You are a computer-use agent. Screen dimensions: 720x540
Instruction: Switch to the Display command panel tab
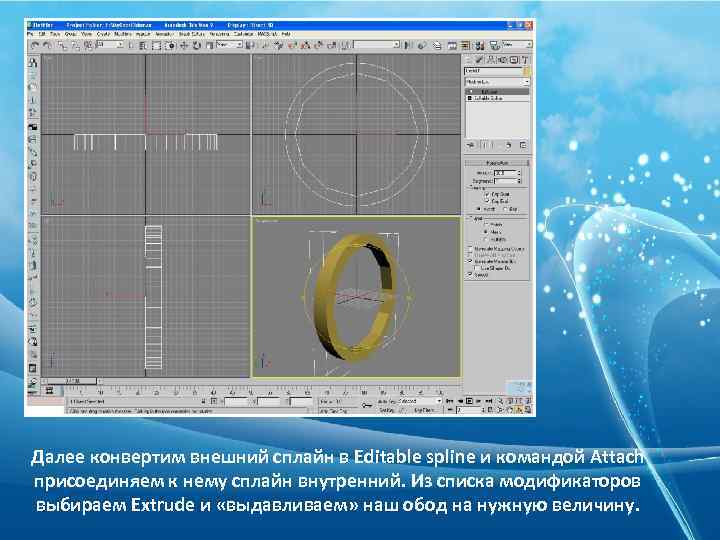pos(513,60)
